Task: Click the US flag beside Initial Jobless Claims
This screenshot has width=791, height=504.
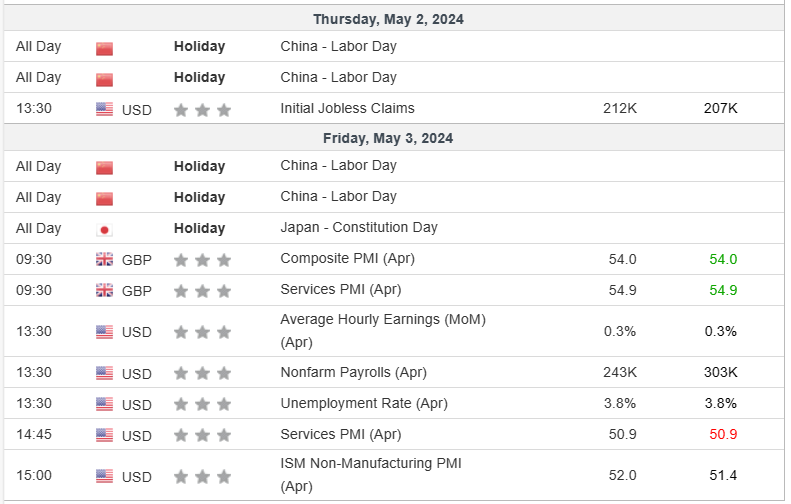Action: [x=105, y=109]
